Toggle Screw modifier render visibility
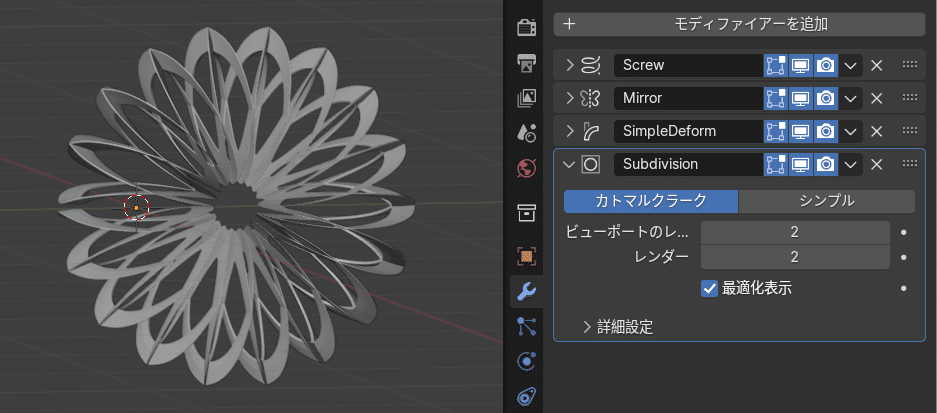 click(x=826, y=65)
